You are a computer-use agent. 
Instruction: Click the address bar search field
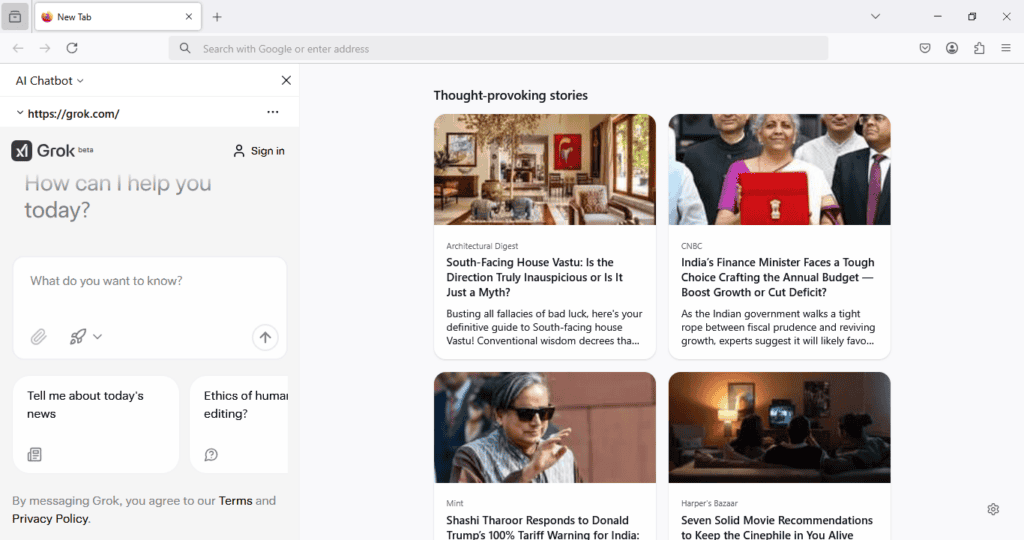[498, 48]
